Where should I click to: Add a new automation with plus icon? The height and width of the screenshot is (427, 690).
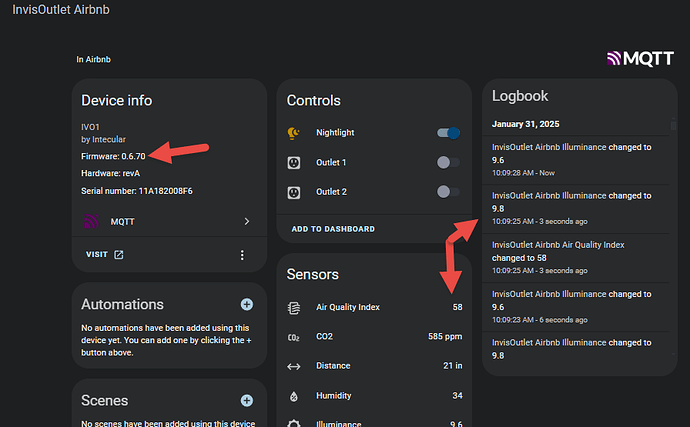click(247, 304)
